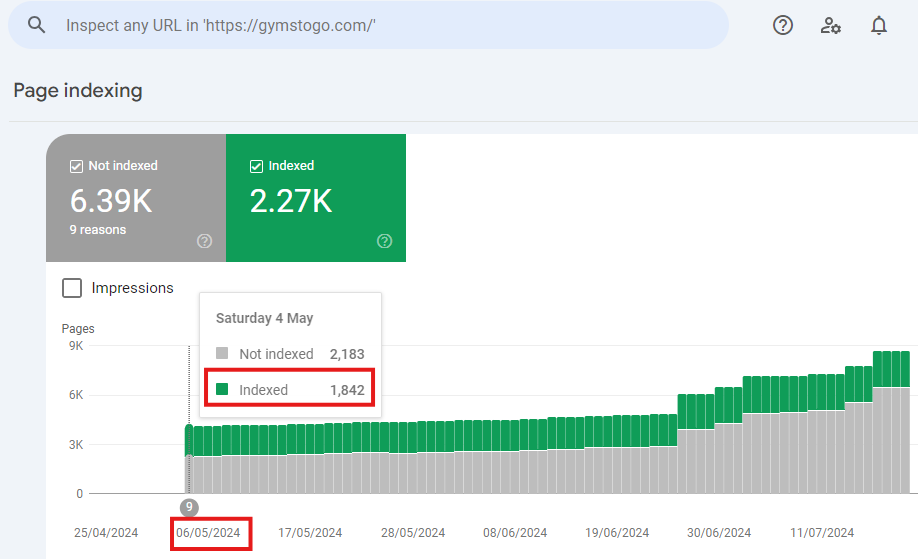Click the gray Not indexed legend swatch
Image resolution: width=918 pixels, height=559 pixels.
(x=222, y=353)
